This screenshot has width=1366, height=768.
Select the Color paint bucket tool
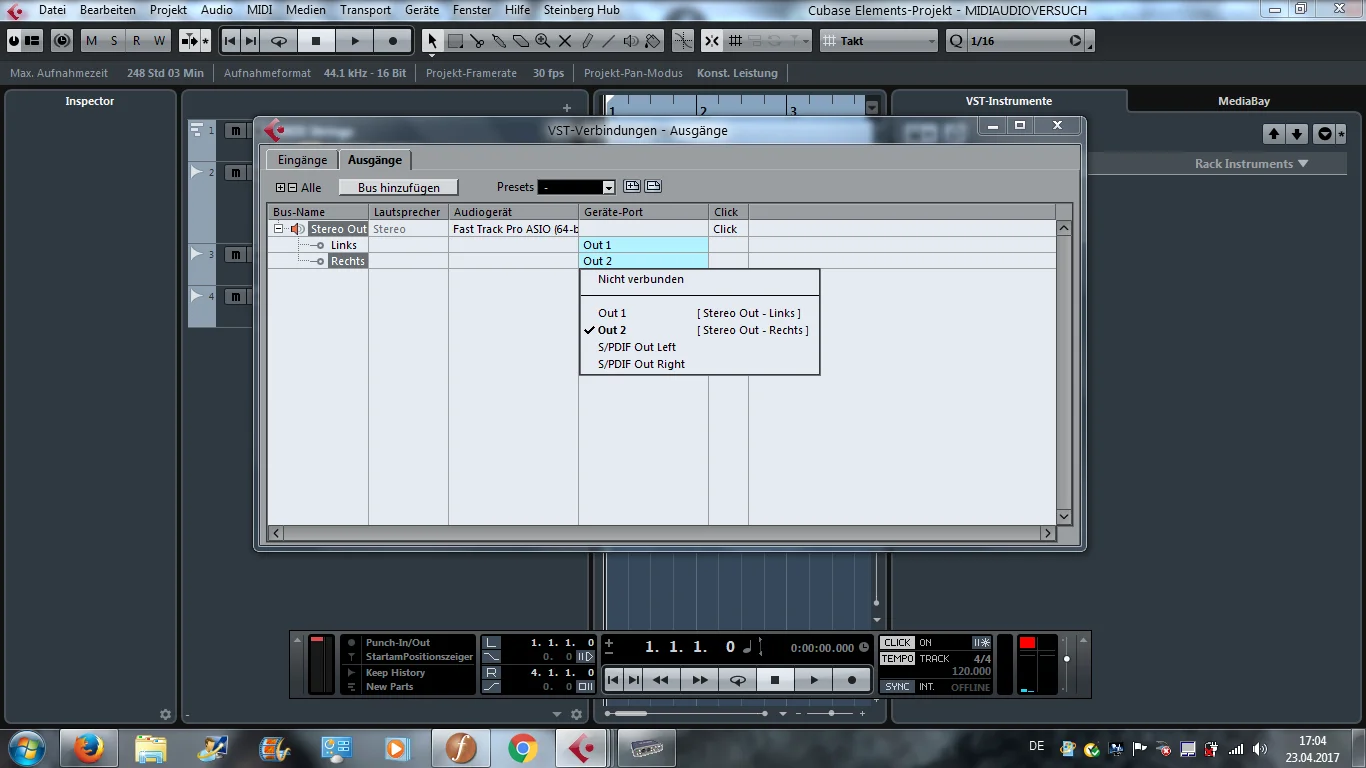point(653,41)
